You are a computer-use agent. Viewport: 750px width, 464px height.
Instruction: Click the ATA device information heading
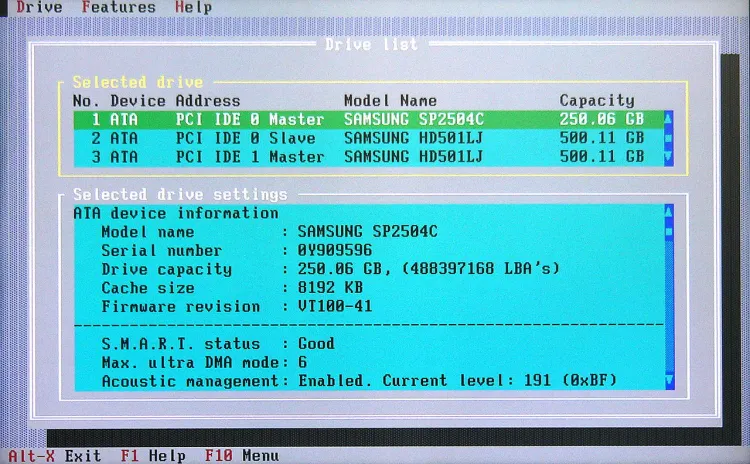176,213
